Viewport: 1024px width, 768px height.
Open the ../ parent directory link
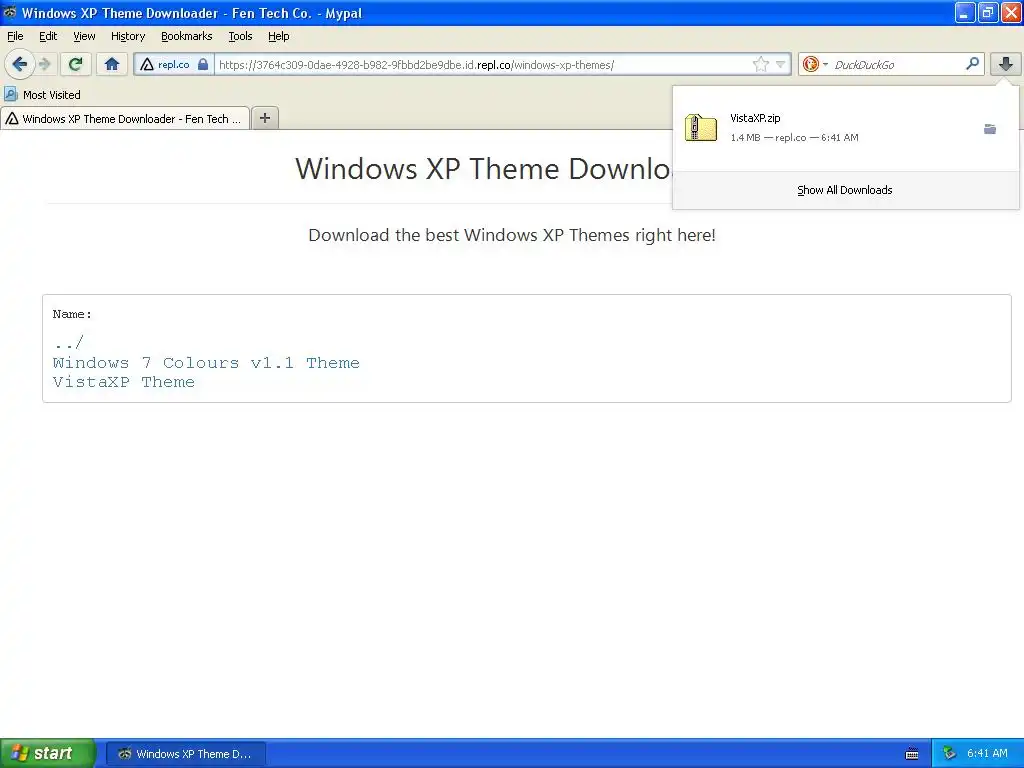[x=68, y=342]
